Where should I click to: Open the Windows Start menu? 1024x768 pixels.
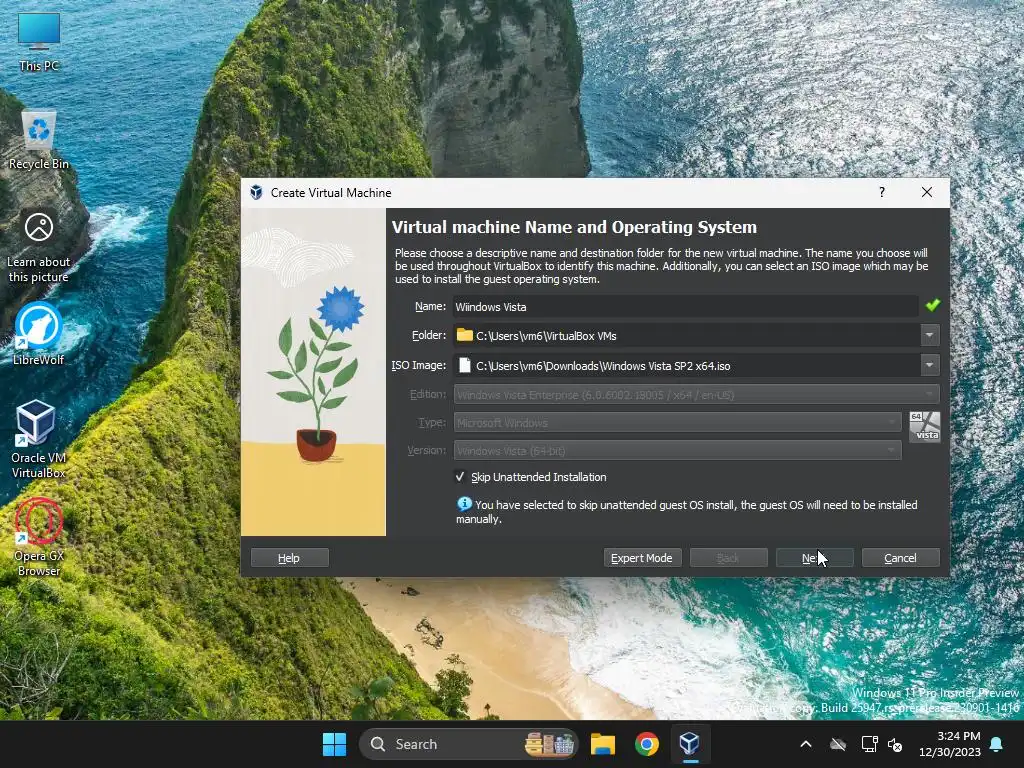[x=334, y=744]
